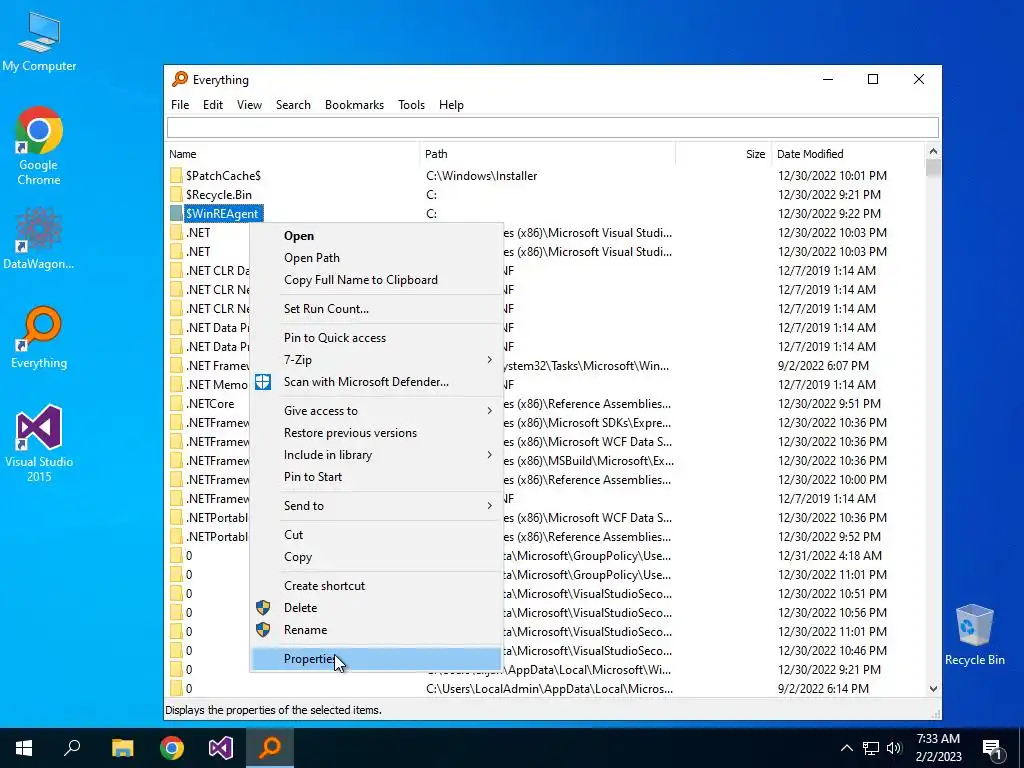The image size is (1024, 768).
Task: Click Everything app in the taskbar
Action: 270,748
